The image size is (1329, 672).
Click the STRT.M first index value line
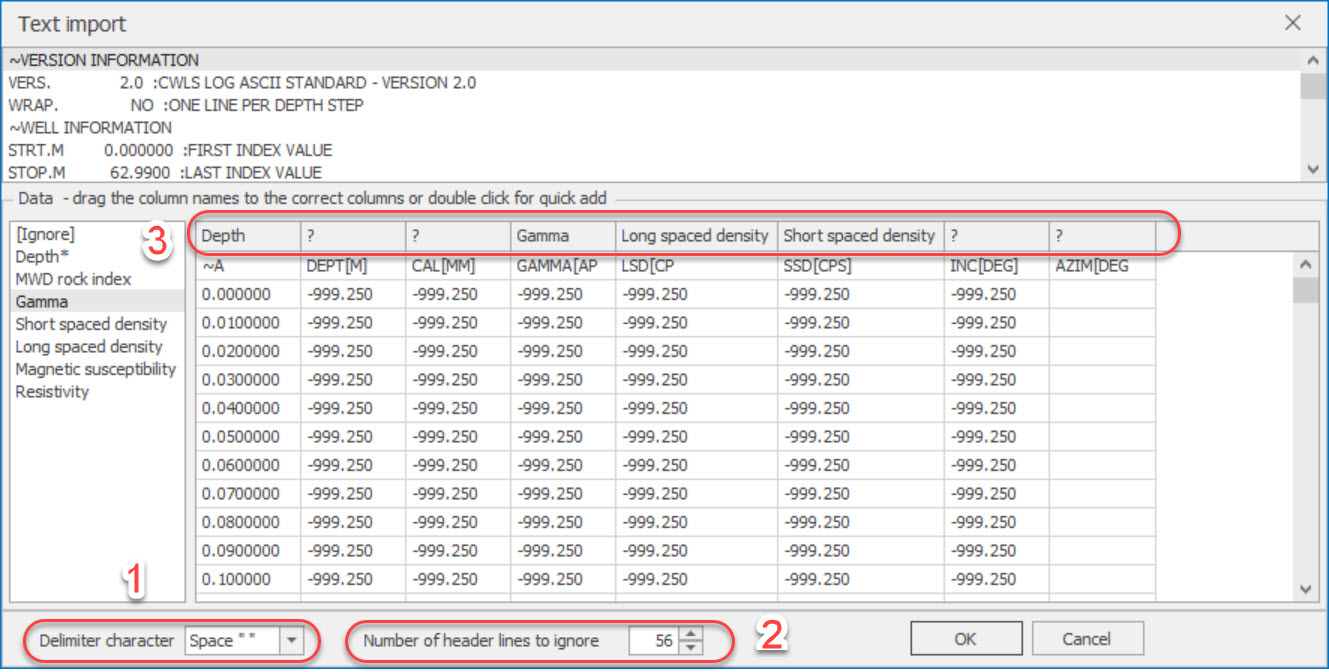click(x=651, y=150)
